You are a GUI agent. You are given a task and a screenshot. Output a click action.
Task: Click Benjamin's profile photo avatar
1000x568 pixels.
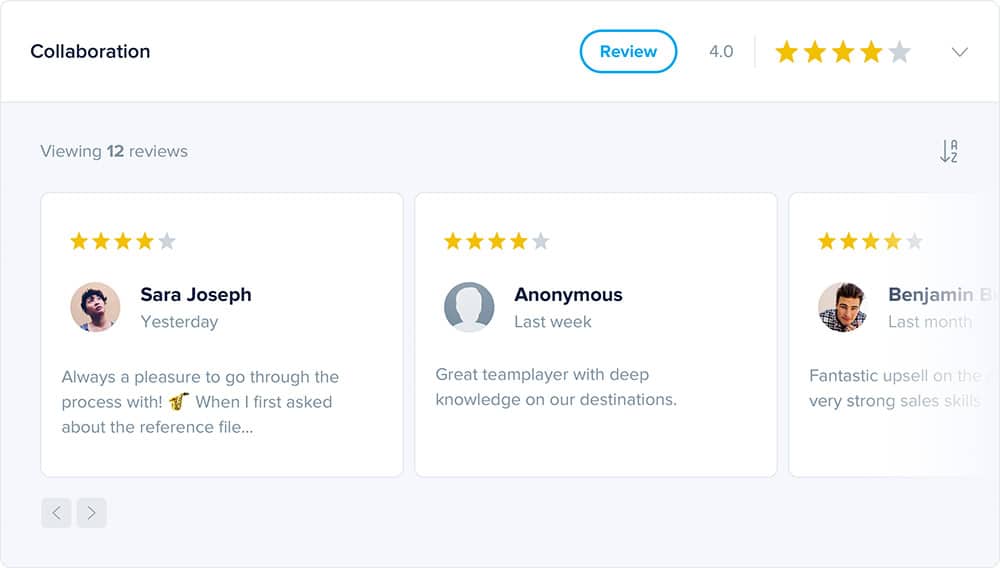point(843,307)
